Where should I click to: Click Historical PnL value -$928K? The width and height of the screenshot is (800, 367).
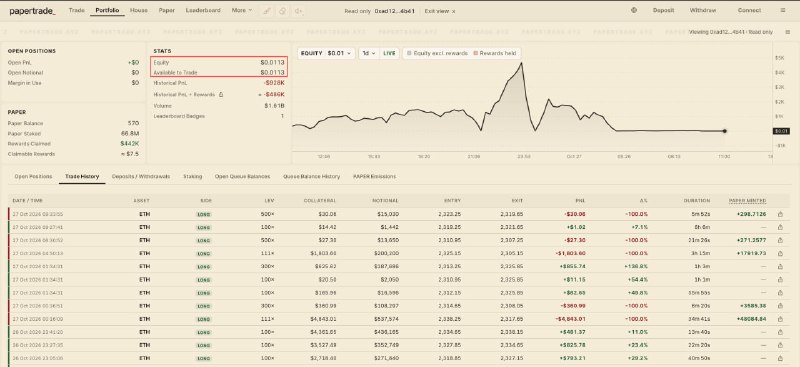click(x=274, y=82)
